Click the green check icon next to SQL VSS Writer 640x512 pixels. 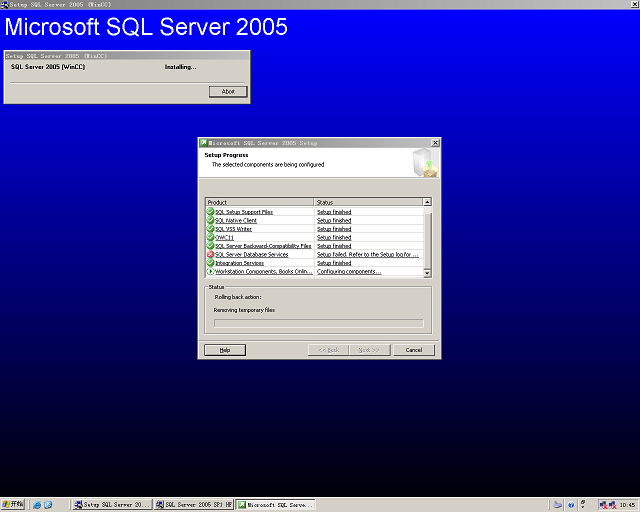210,229
